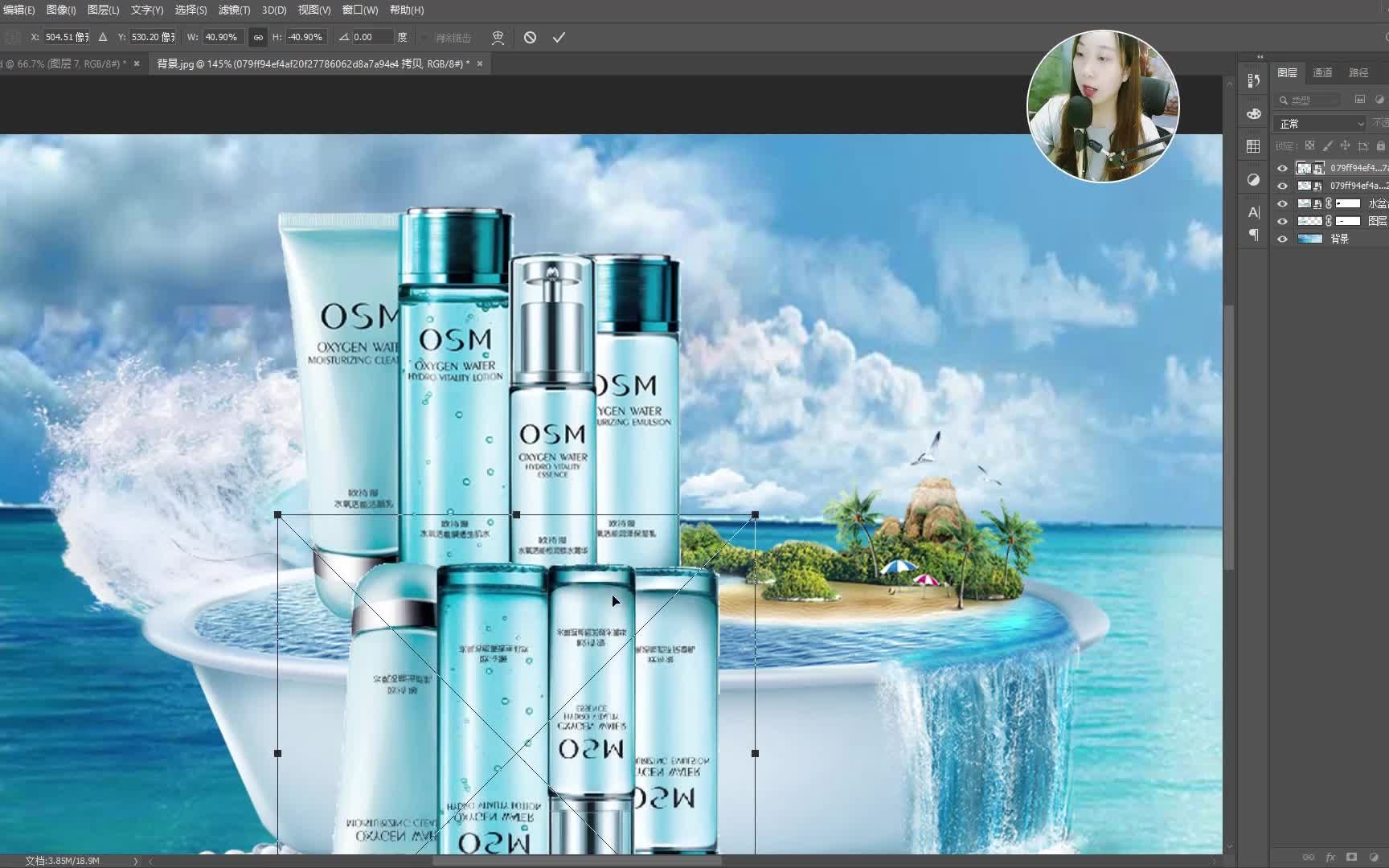Open the blend mode 正常 dropdown
This screenshot has width=1389, height=868.
point(1320,123)
